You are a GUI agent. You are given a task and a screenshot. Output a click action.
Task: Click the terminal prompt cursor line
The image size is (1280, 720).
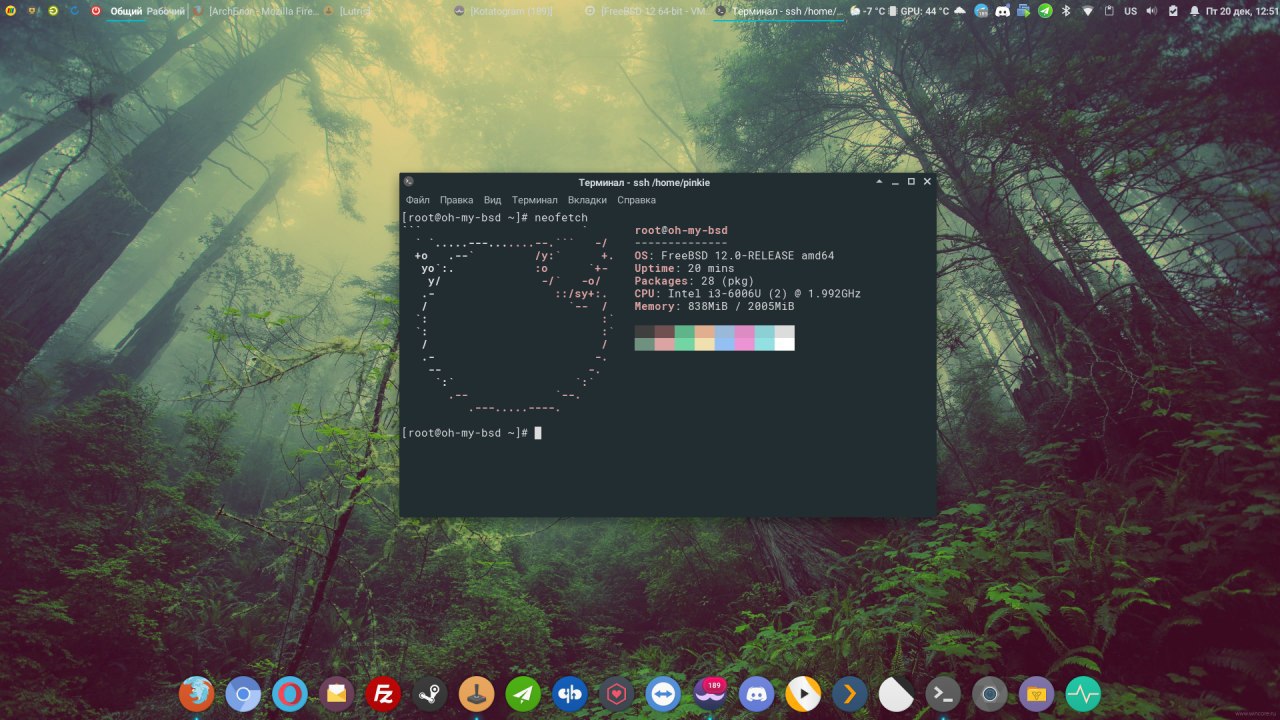pos(471,433)
